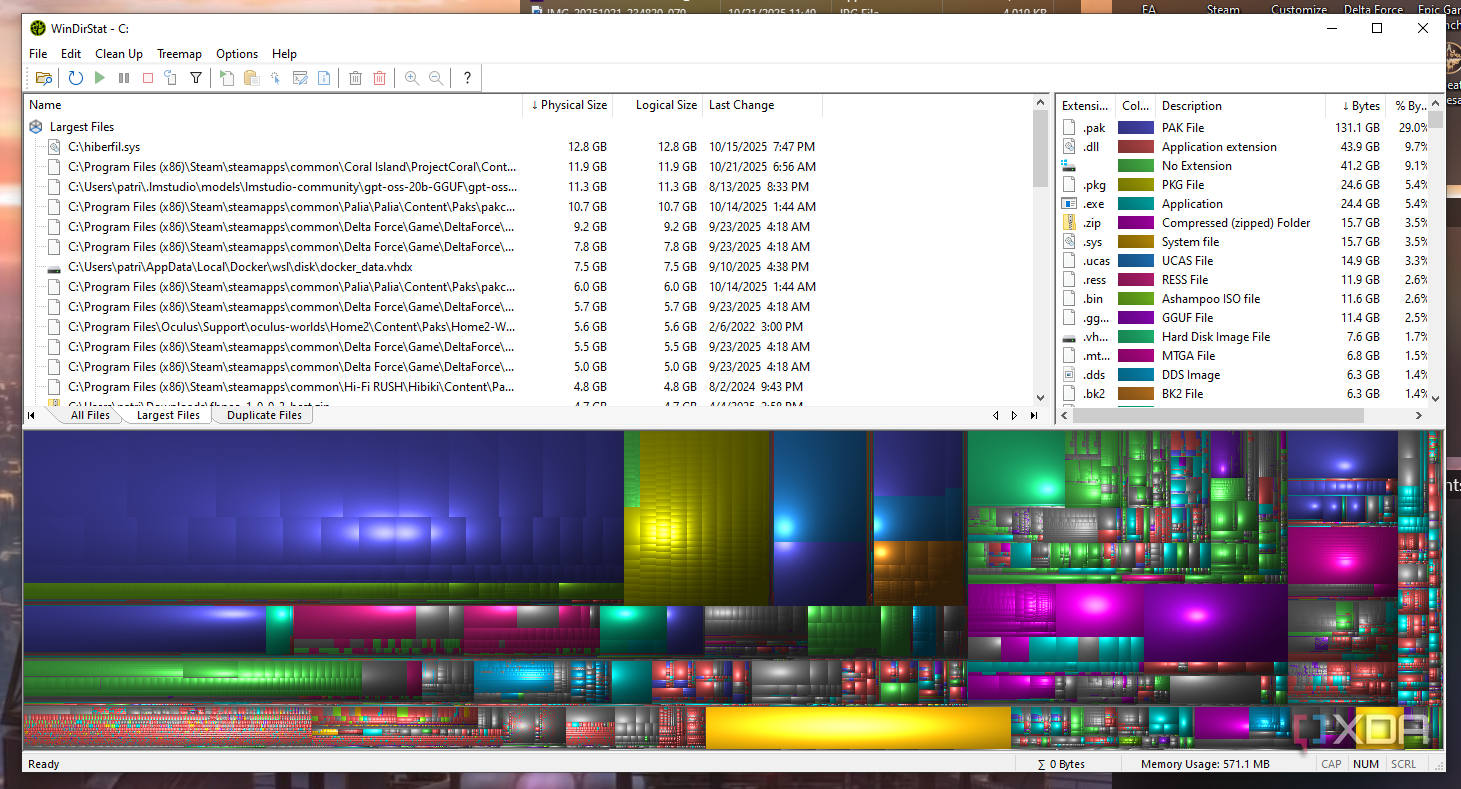Click the red stop scan icon
The width and height of the screenshot is (1461, 789).
click(148, 78)
